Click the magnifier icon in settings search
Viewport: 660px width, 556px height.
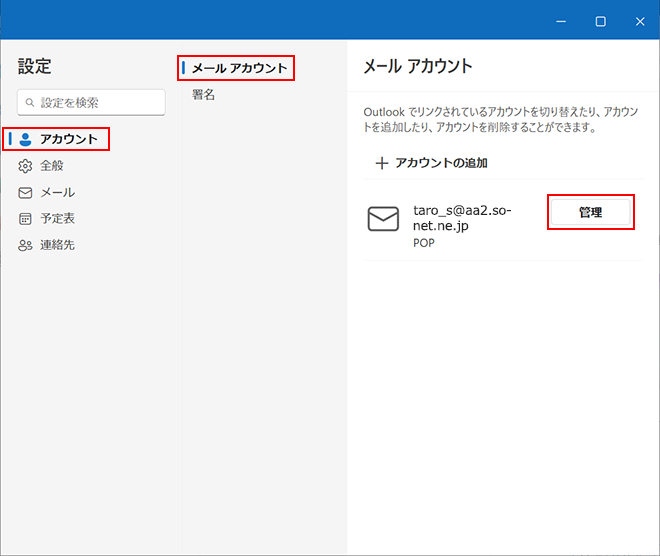click(x=31, y=103)
